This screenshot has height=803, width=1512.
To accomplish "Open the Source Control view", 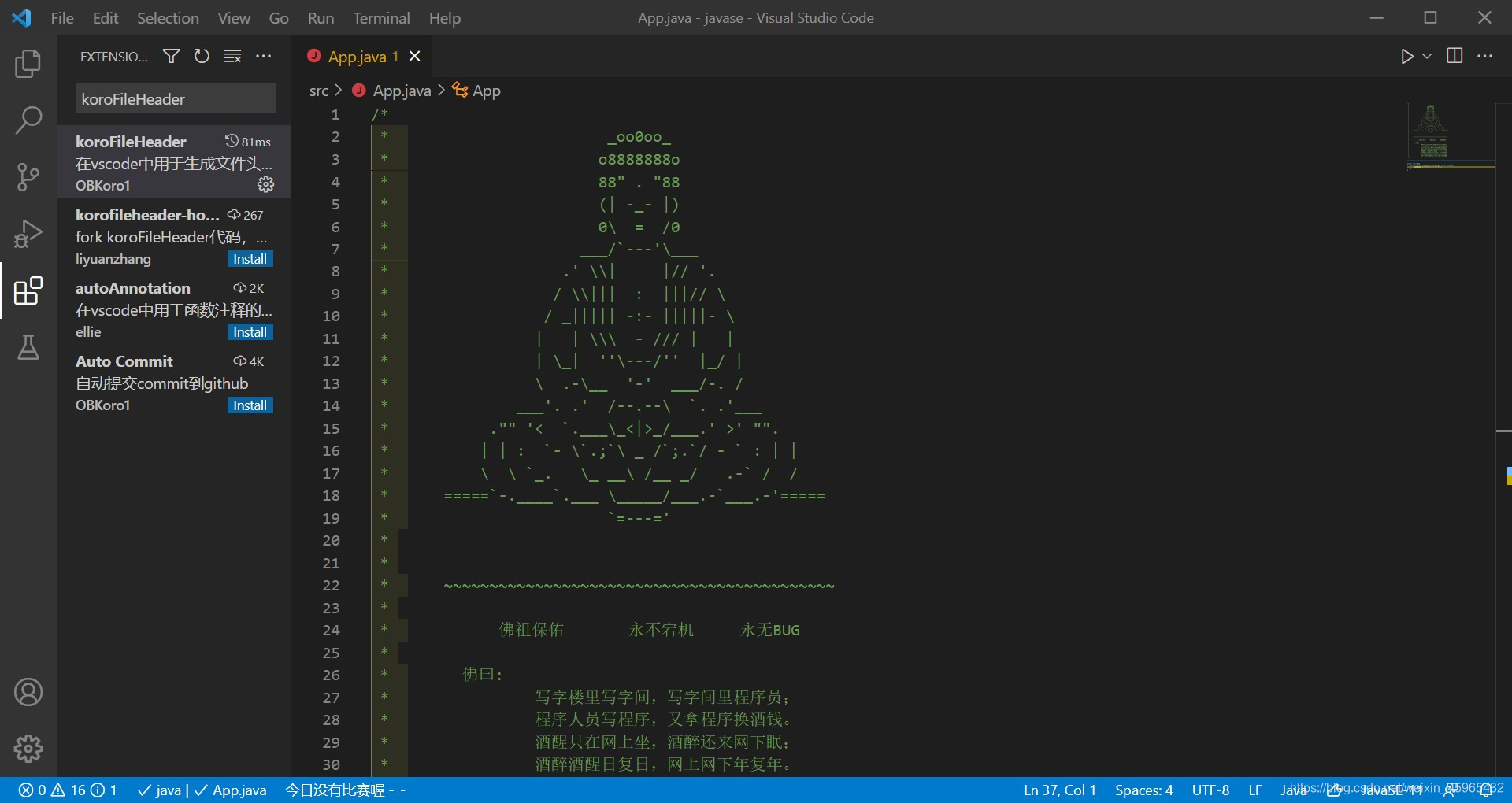I will (x=28, y=177).
